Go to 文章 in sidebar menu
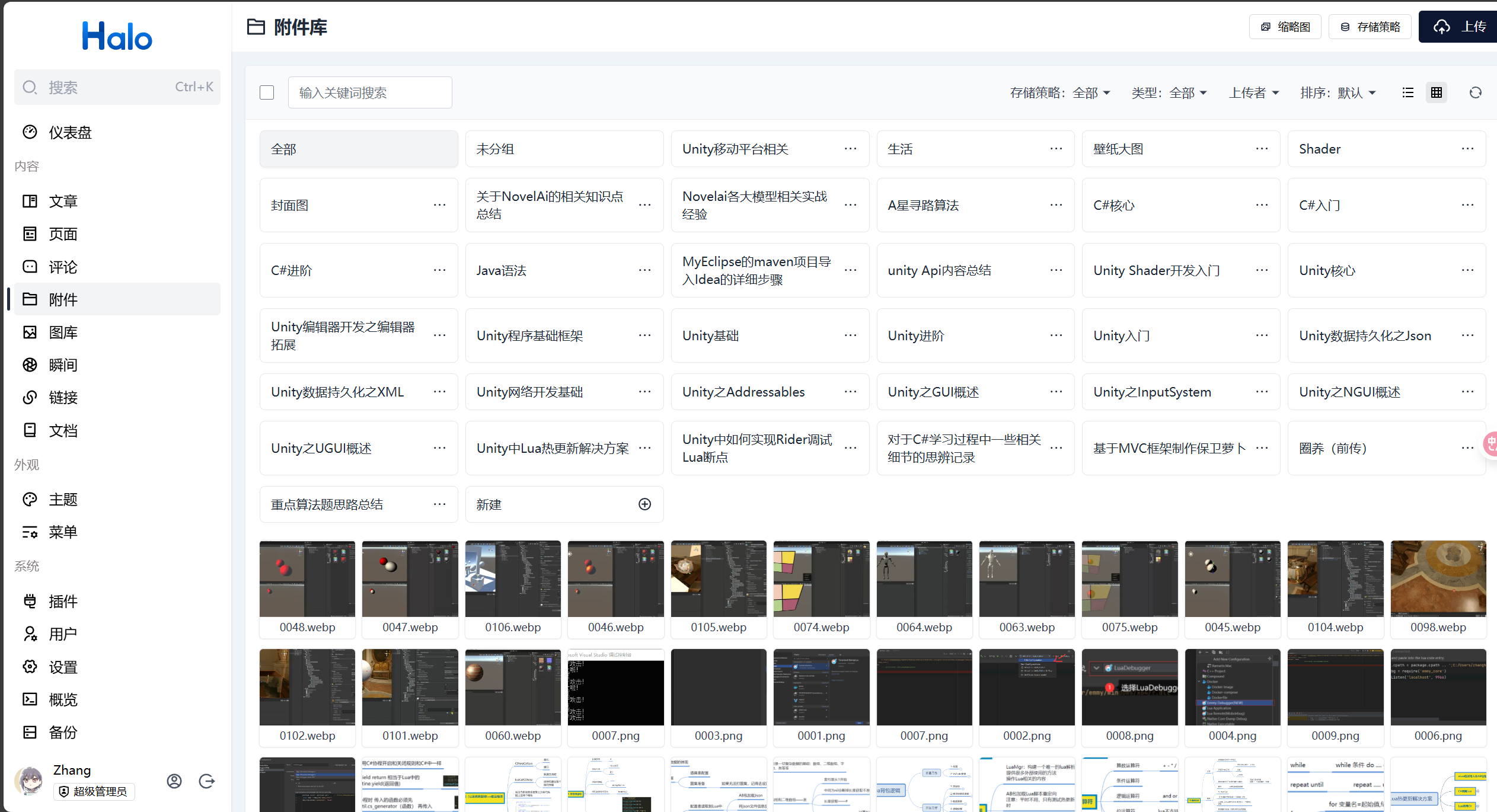 tap(63, 201)
